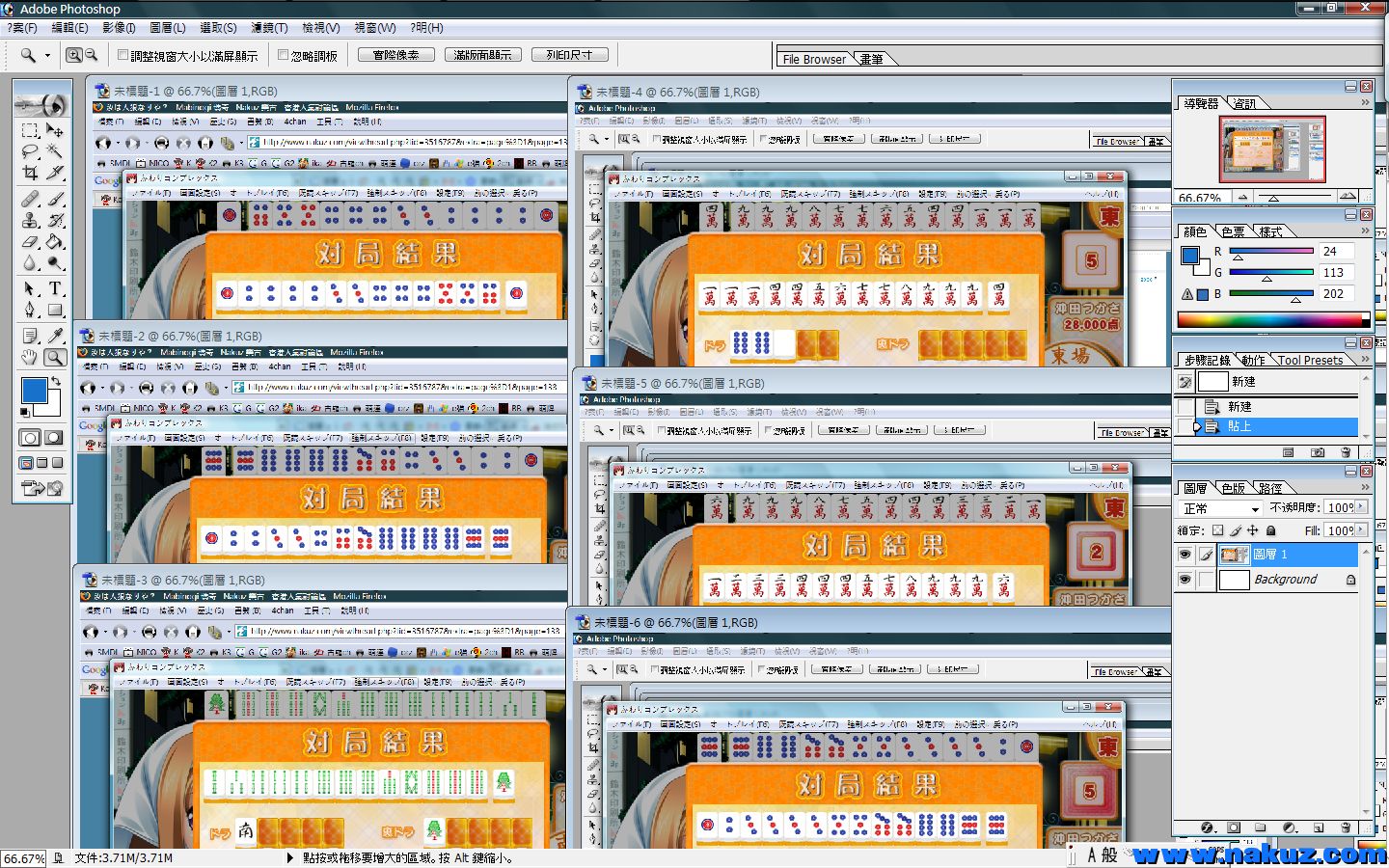Toggle the ignore palettes checkbox
Screen dimensions: 1389x868
[x=283, y=55]
